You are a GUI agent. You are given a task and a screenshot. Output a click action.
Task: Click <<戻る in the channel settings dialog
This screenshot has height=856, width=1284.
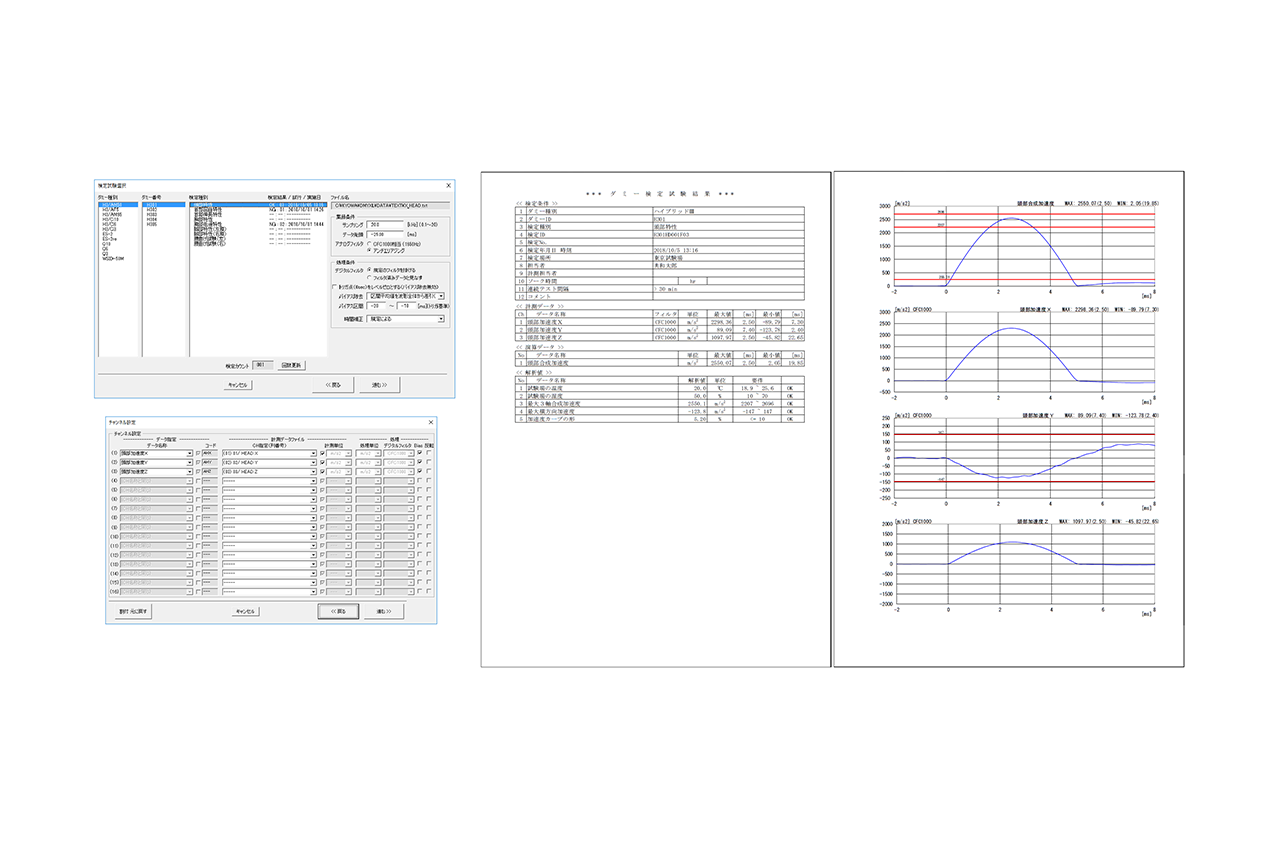click(x=338, y=611)
